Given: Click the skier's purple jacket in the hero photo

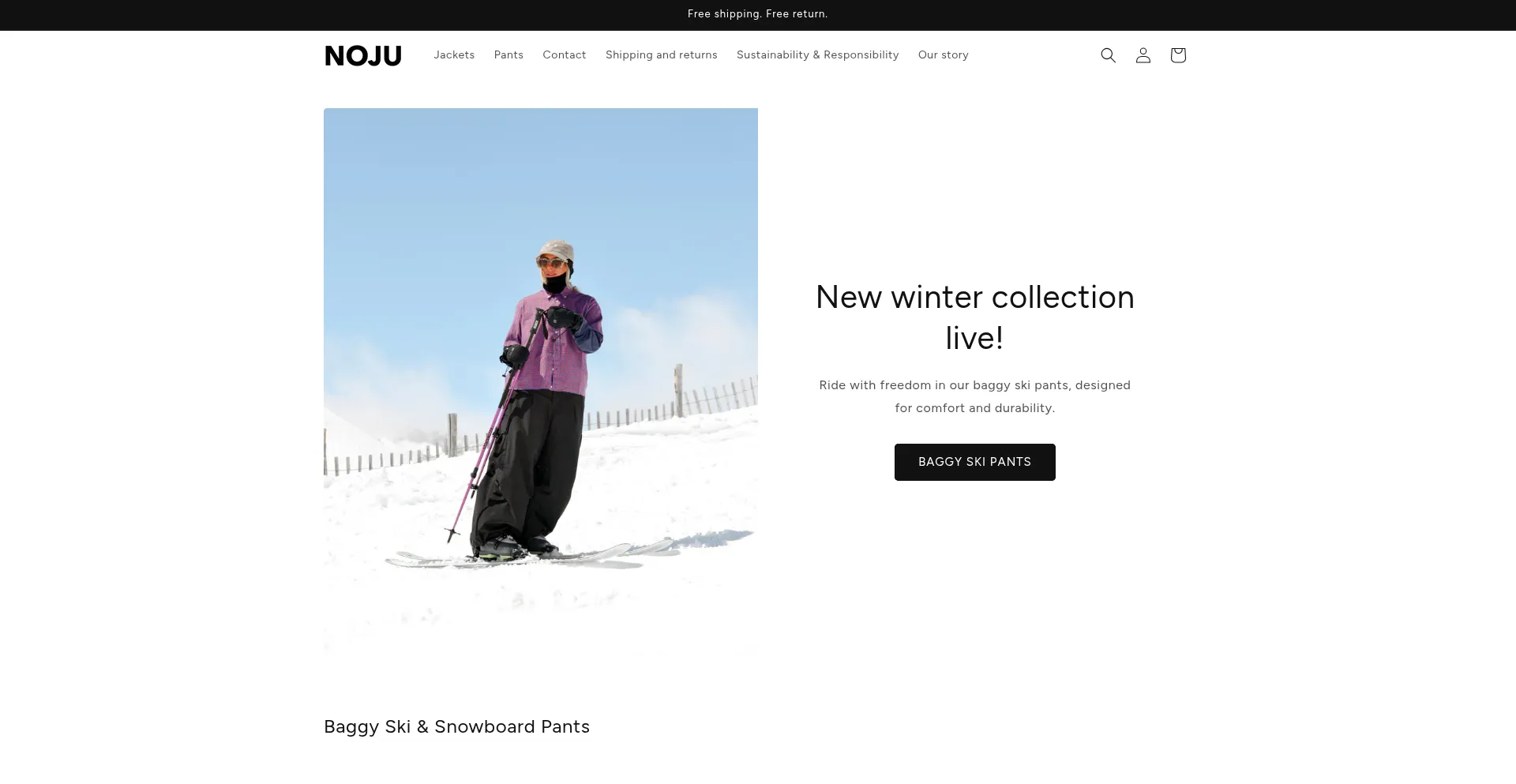Looking at the screenshot, I should point(557,342).
